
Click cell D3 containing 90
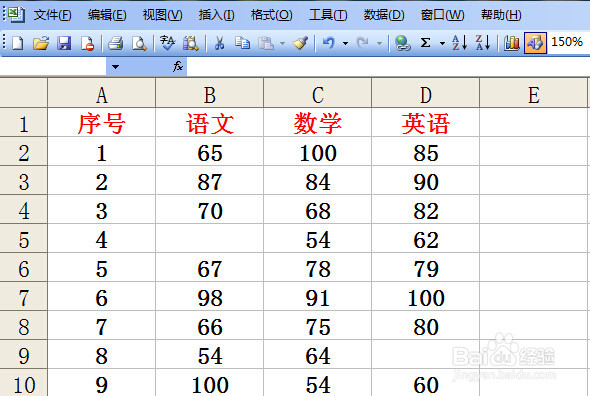click(426, 181)
